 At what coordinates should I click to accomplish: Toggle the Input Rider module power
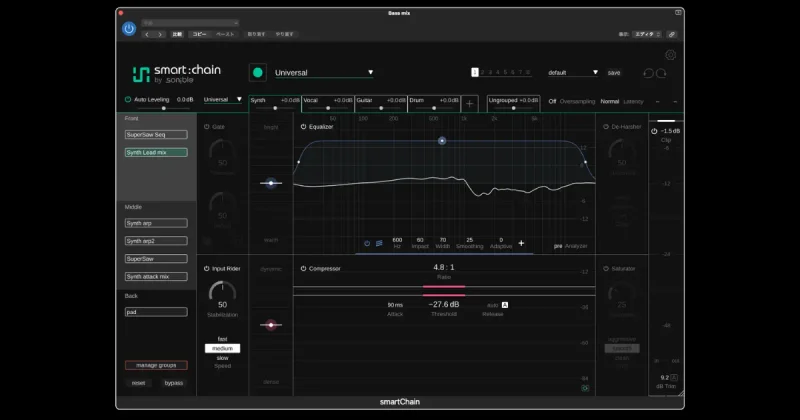click(x=207, y=268)
